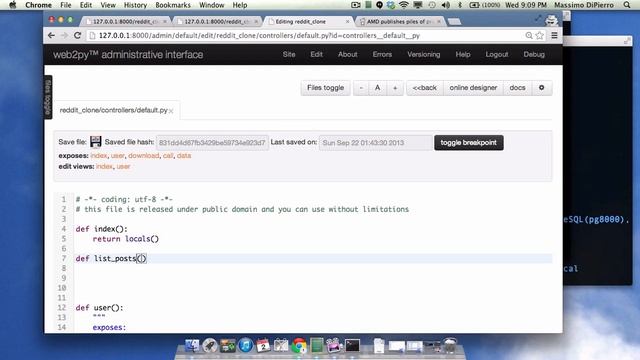Click the browser forward arrow

(64, 36)
